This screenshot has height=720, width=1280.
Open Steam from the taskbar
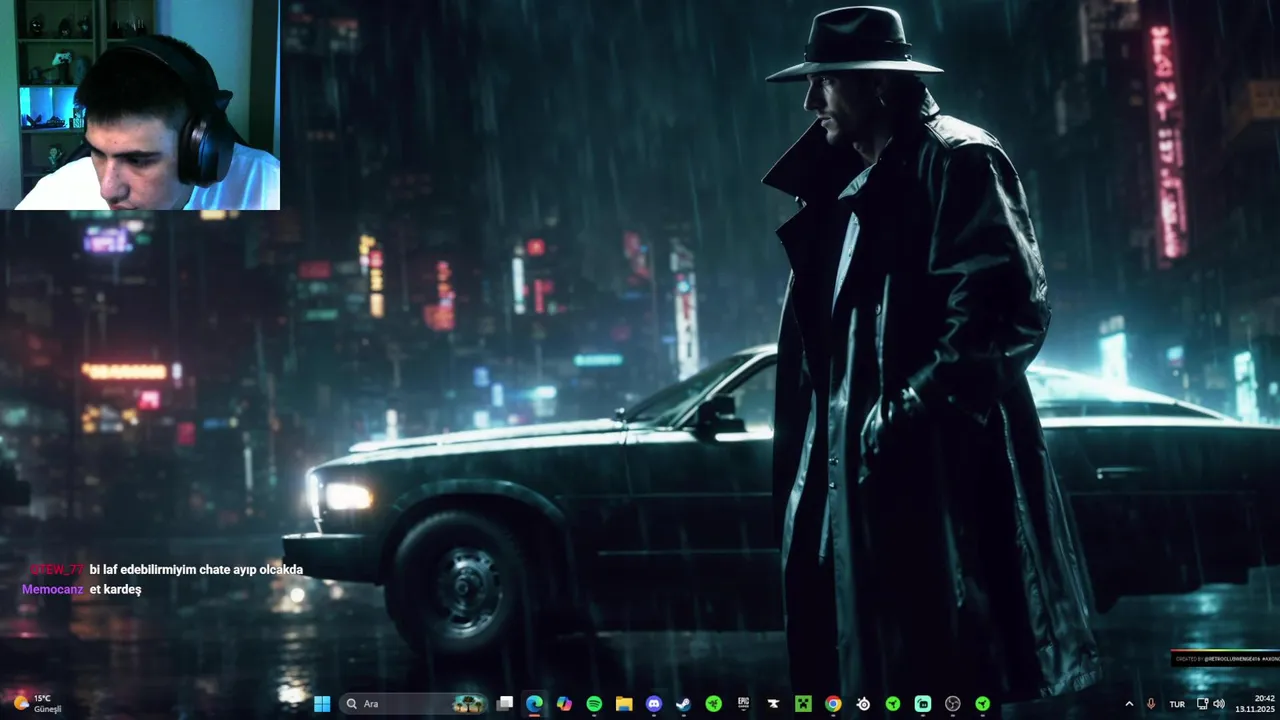tap(683, 704)
